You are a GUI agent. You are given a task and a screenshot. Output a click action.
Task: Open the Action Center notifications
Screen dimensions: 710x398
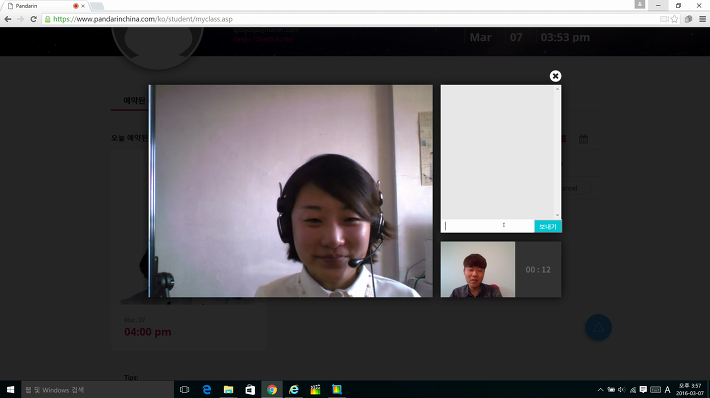click(643, 389)
